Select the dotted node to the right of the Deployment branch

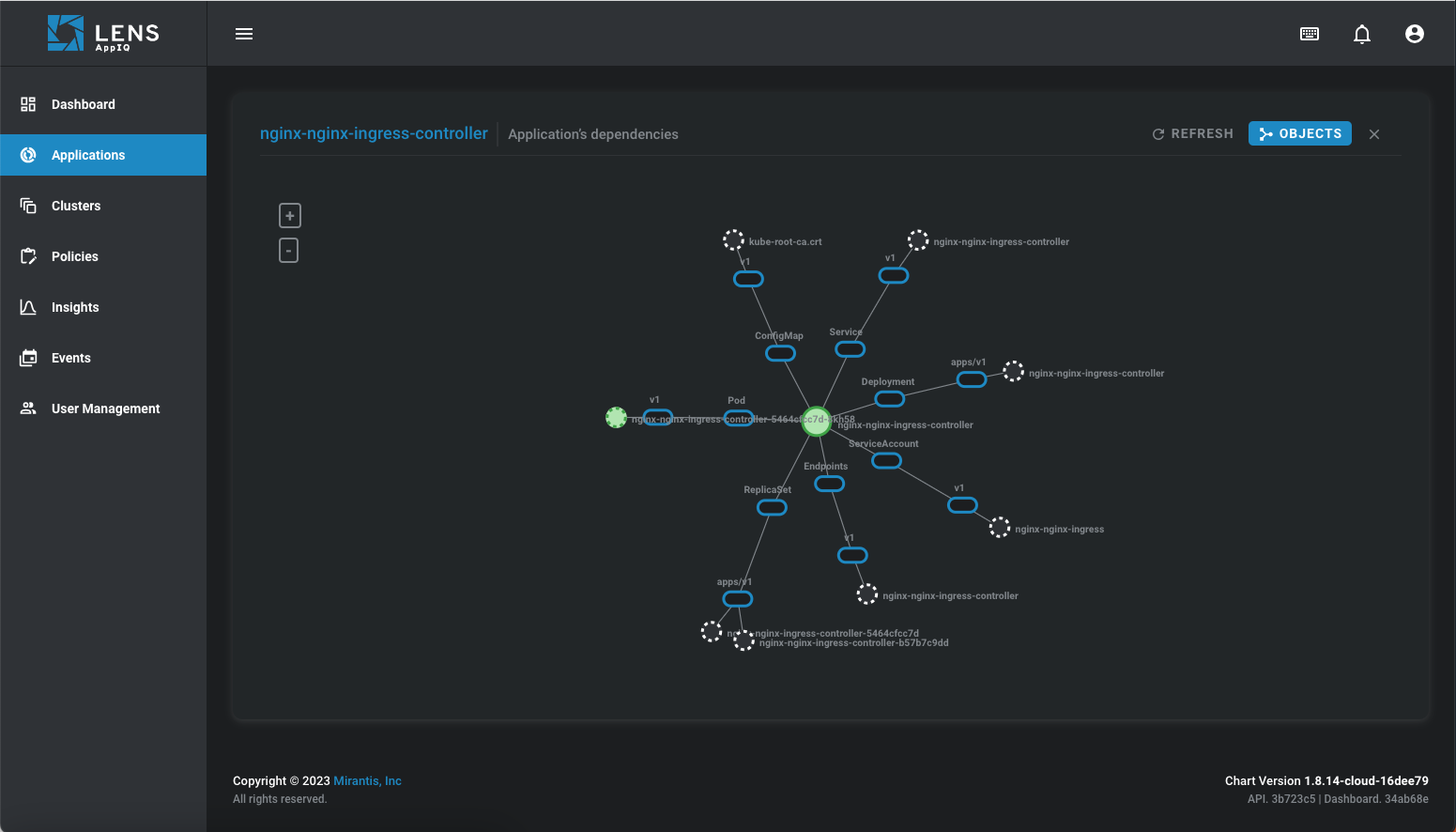click(1013, 371)
